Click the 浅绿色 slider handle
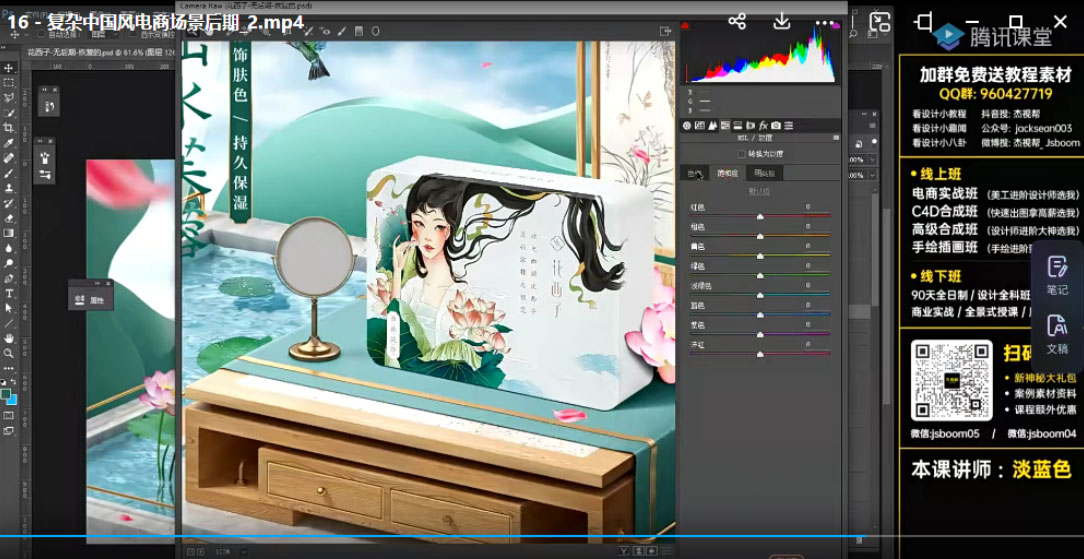This screenshot has height=559, width=1084. pyautogui.click(x=760, y=295)
